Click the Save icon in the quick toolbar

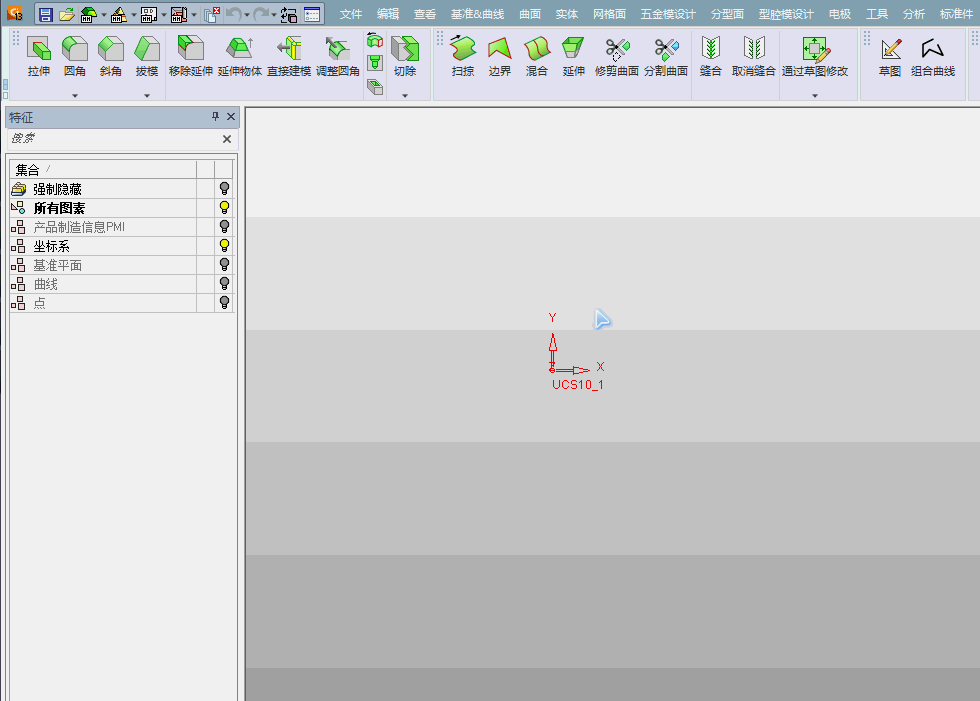click(x=46, y=14)
